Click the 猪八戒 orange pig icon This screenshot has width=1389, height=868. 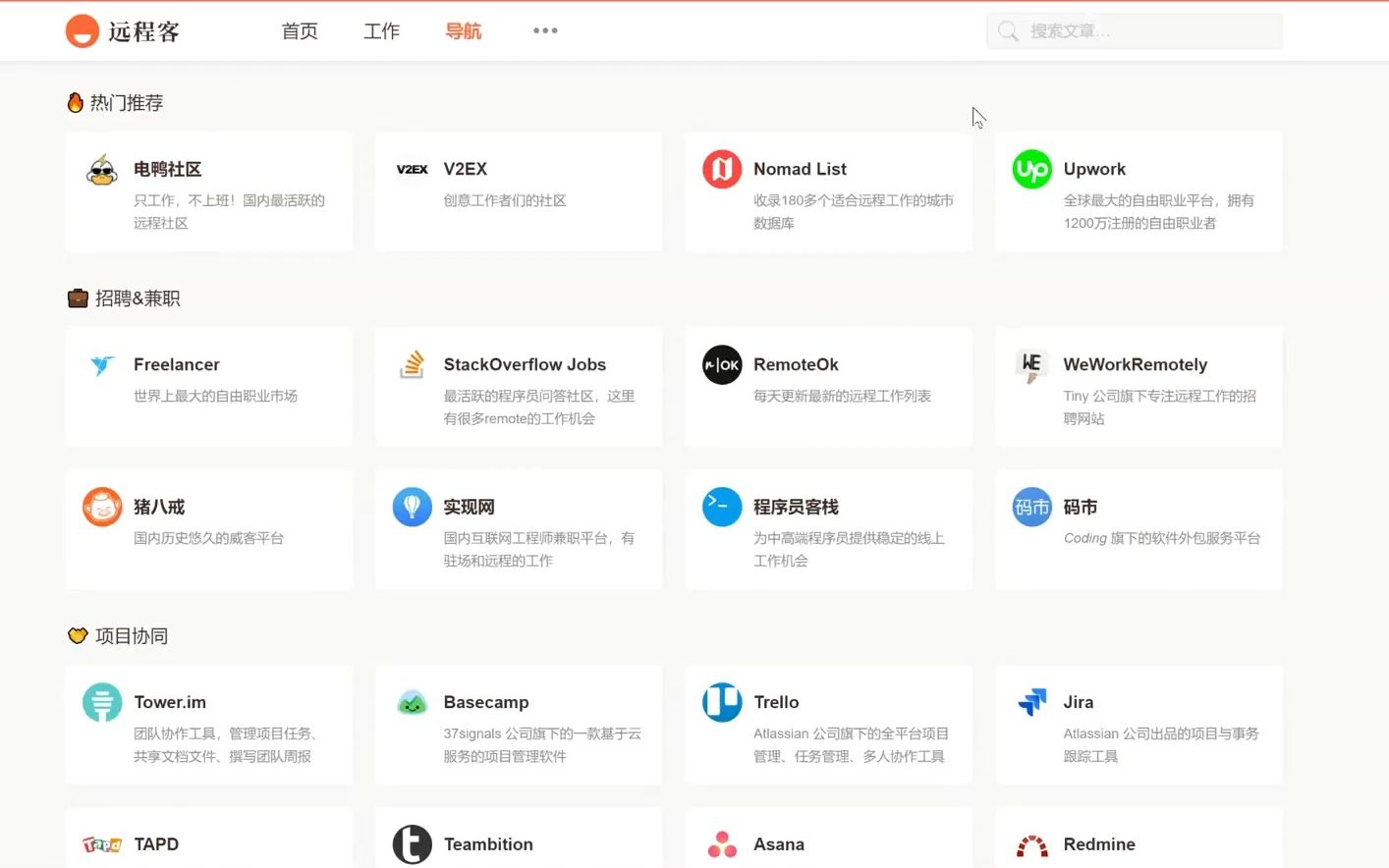pyautogui.click(x=102, y=508)
